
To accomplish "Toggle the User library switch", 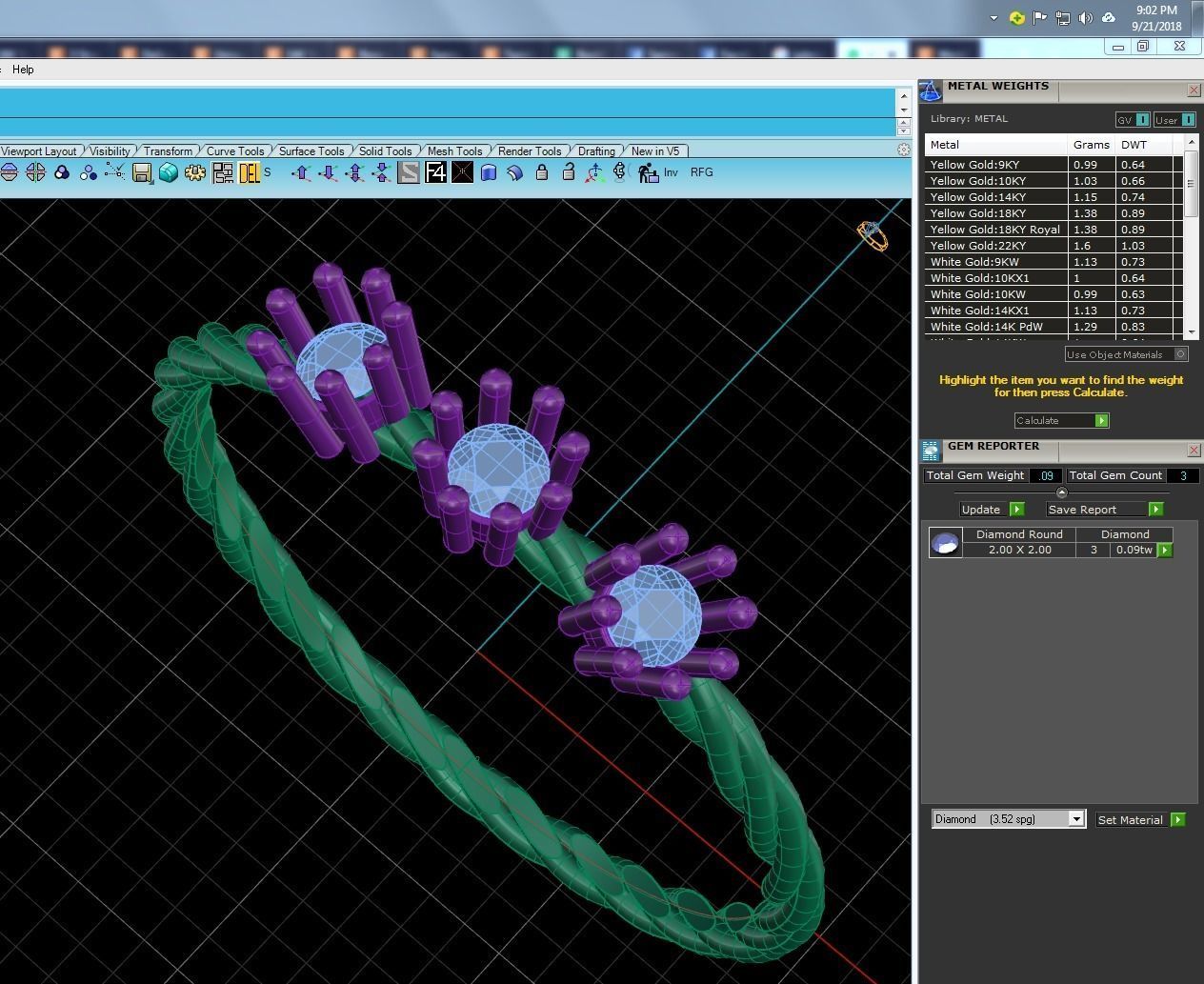I will coord(1174,120).
